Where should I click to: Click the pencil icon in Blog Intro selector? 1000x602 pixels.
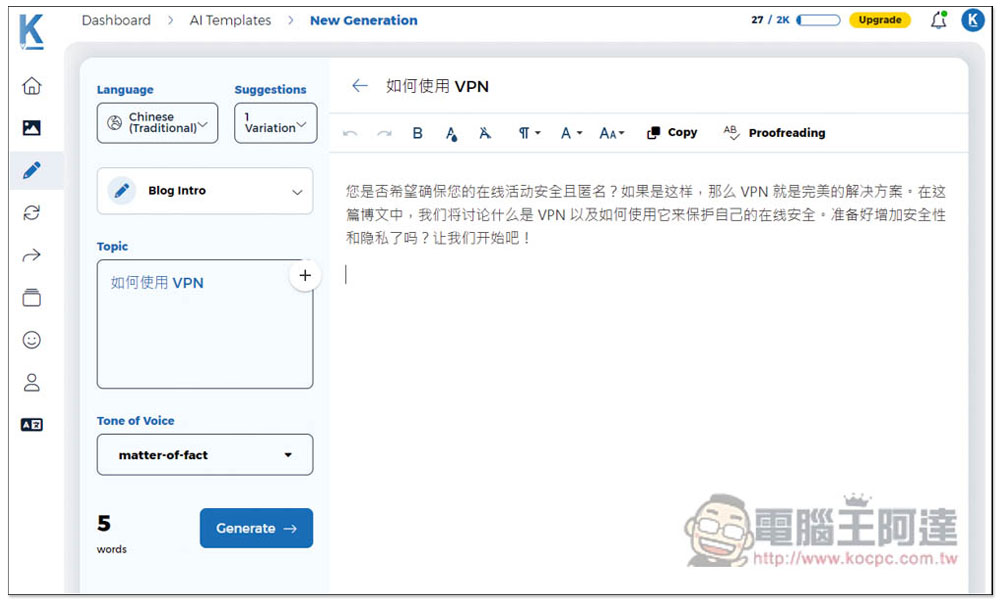click(122, 190)
